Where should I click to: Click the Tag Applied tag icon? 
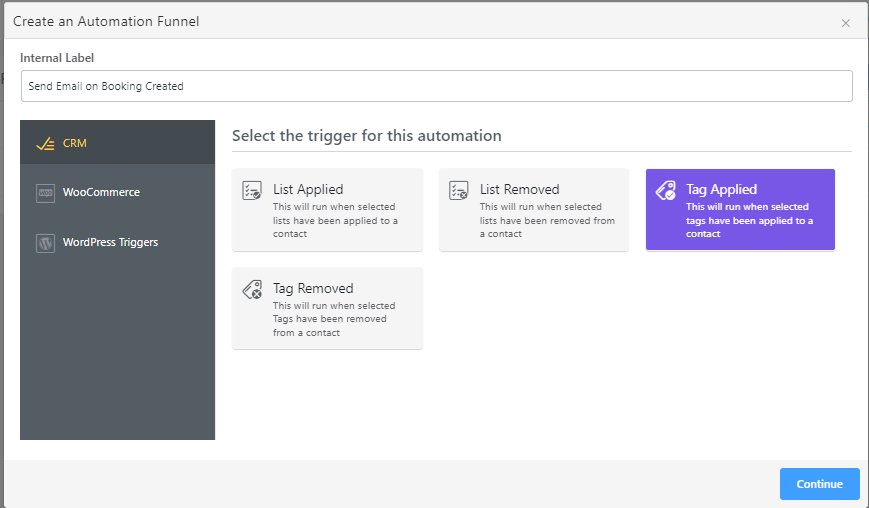[666, 191]
